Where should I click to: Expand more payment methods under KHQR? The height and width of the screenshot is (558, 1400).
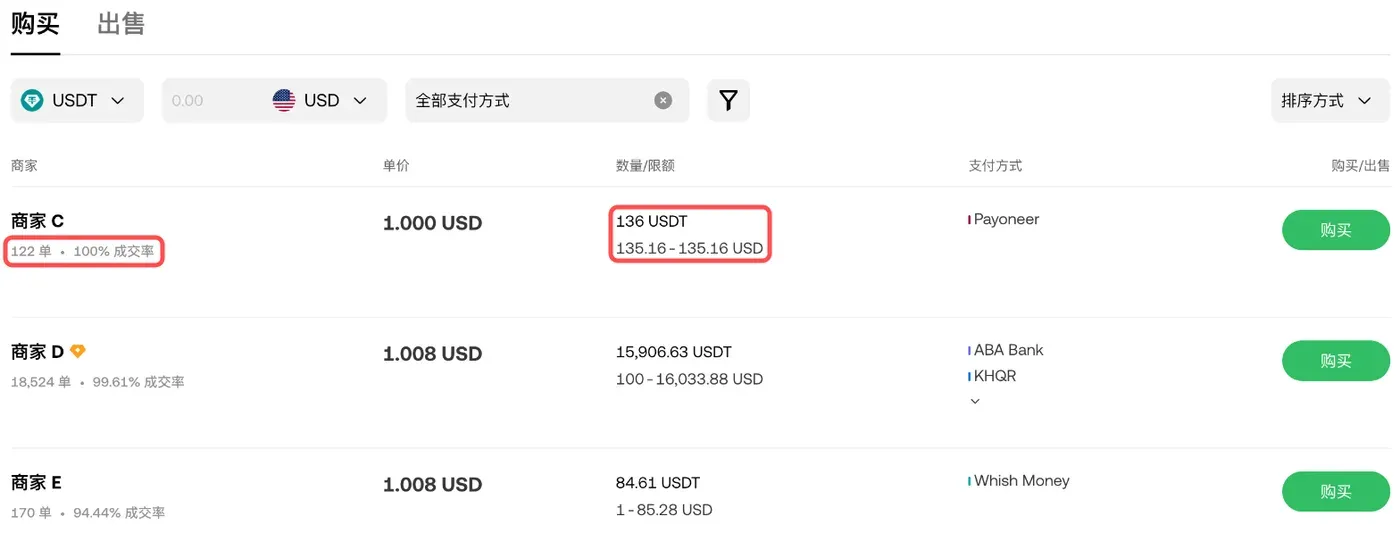pyautogui.click(x=975, y=401)
